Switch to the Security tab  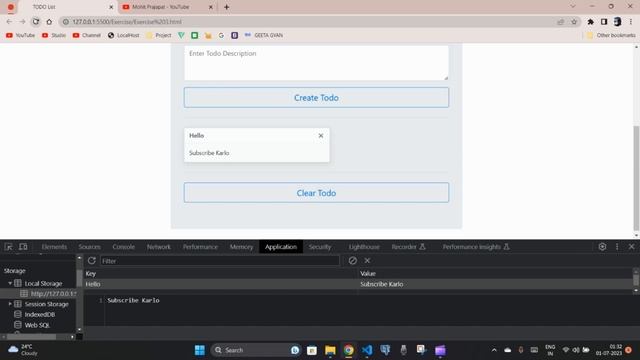(x=320, y=247)
